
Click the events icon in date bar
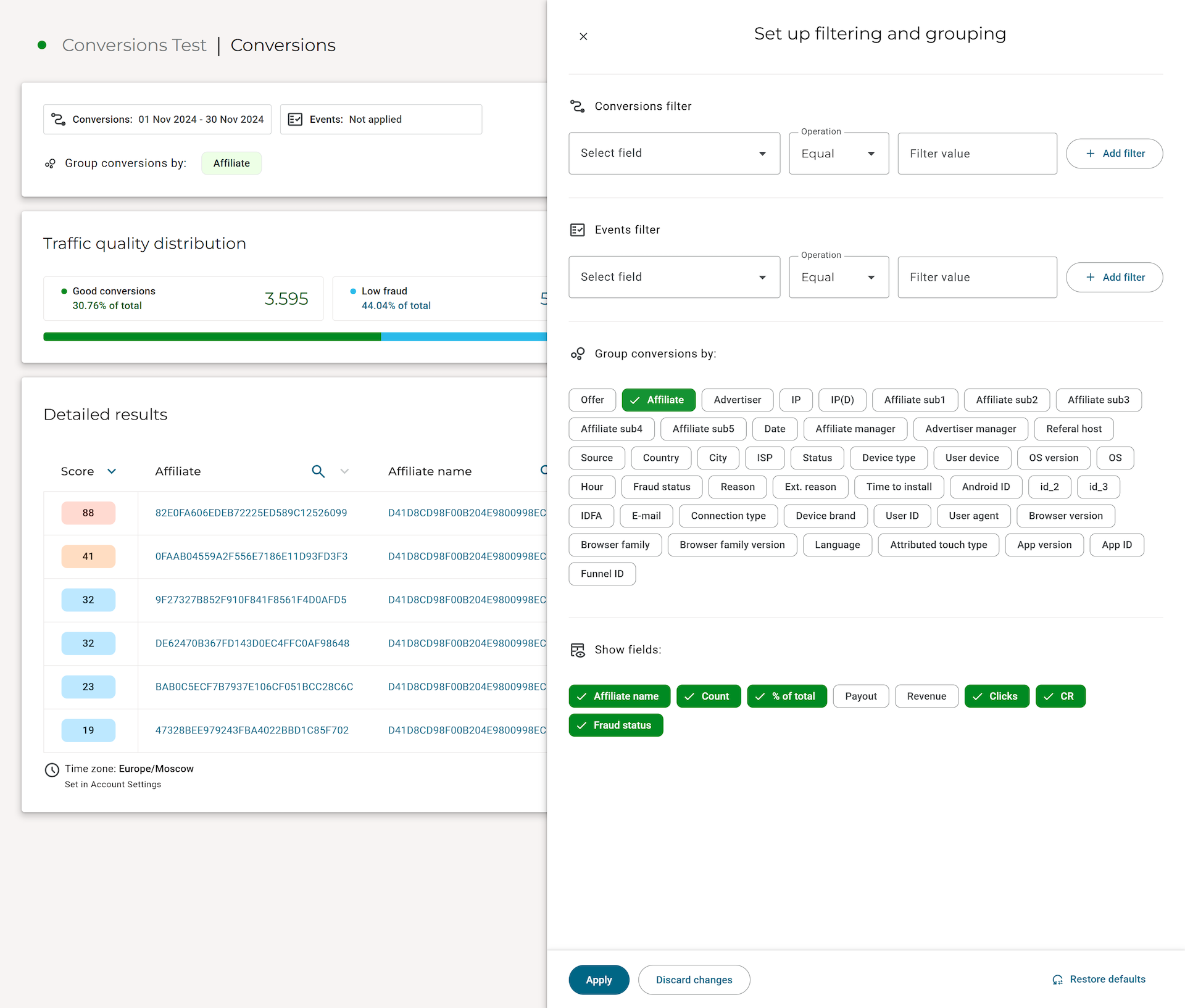click(x=295, y=119)
